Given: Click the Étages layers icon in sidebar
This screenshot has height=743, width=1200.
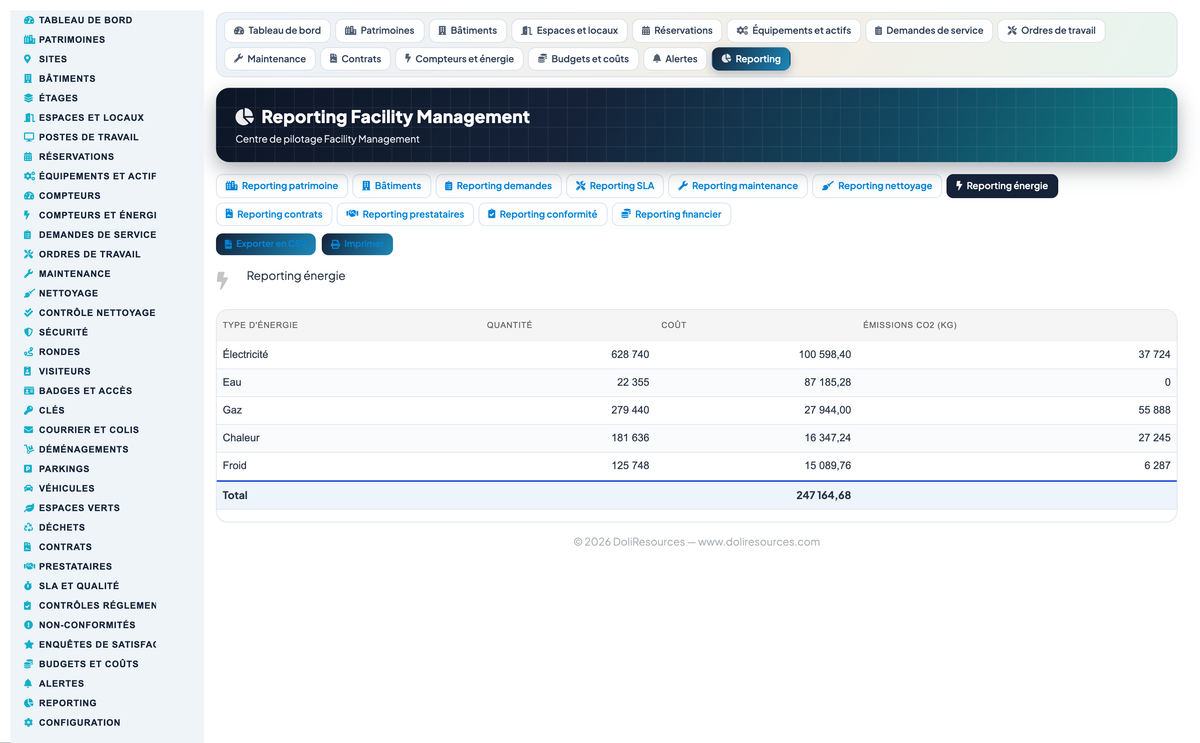Looking at the screenshot, I should click(29, 98).
